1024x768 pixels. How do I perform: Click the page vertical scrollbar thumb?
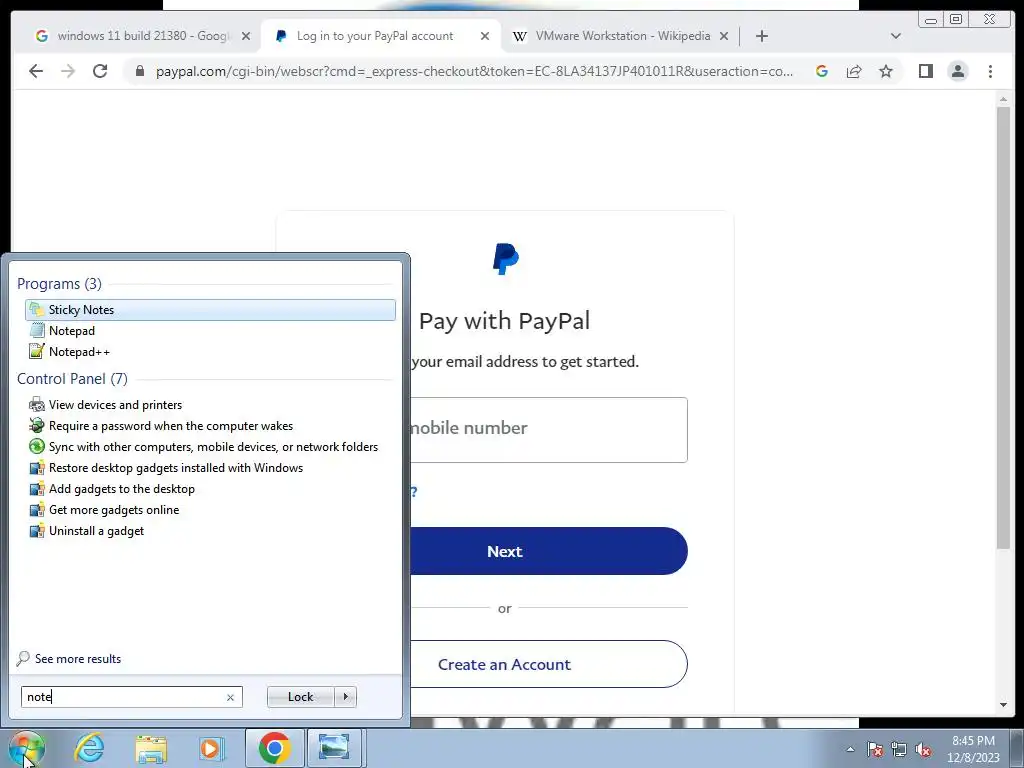(1003, 327)
